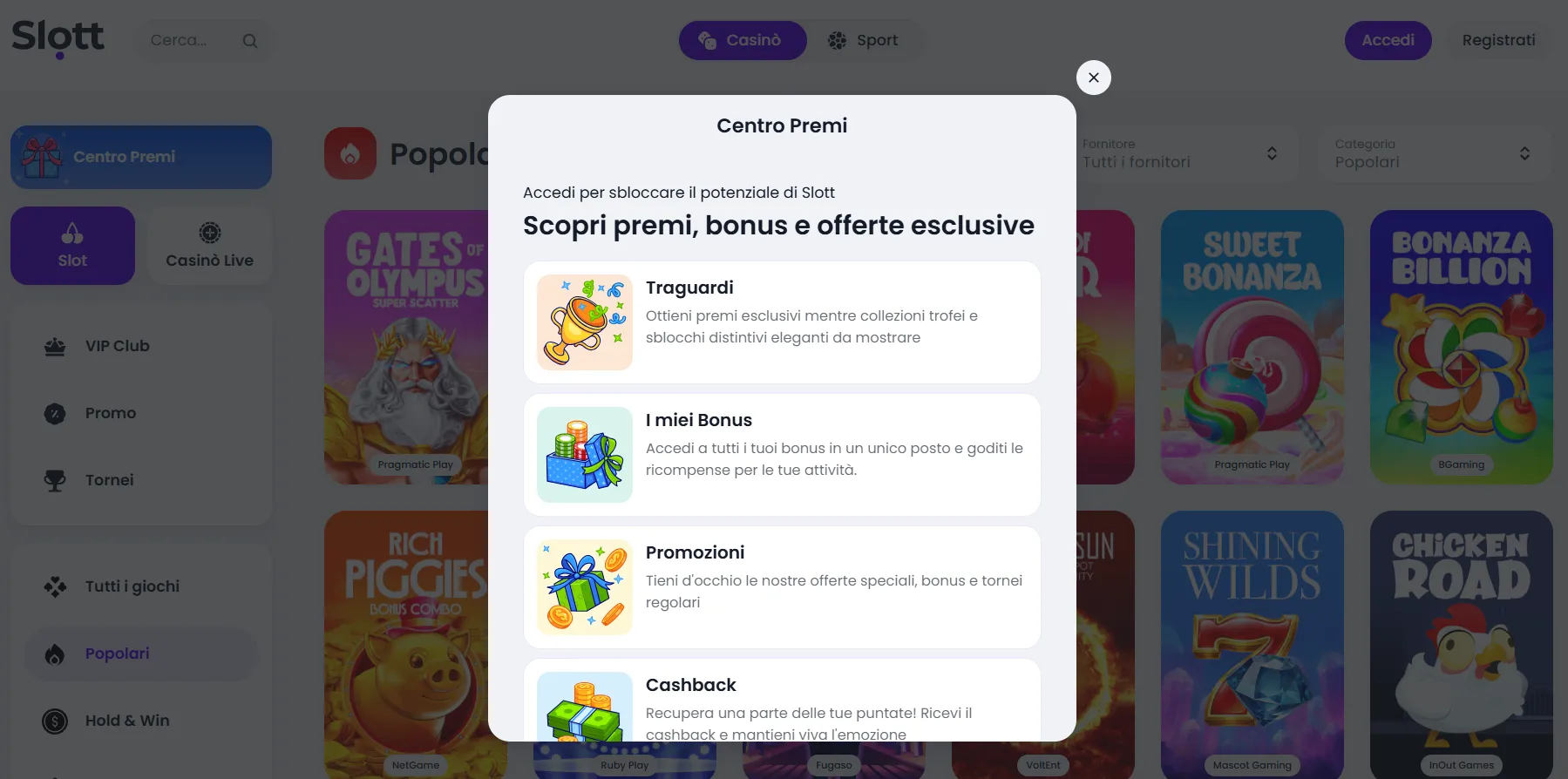Click the Accedi button
This screenshot has width=1568, height=779.
point(1388,40)
